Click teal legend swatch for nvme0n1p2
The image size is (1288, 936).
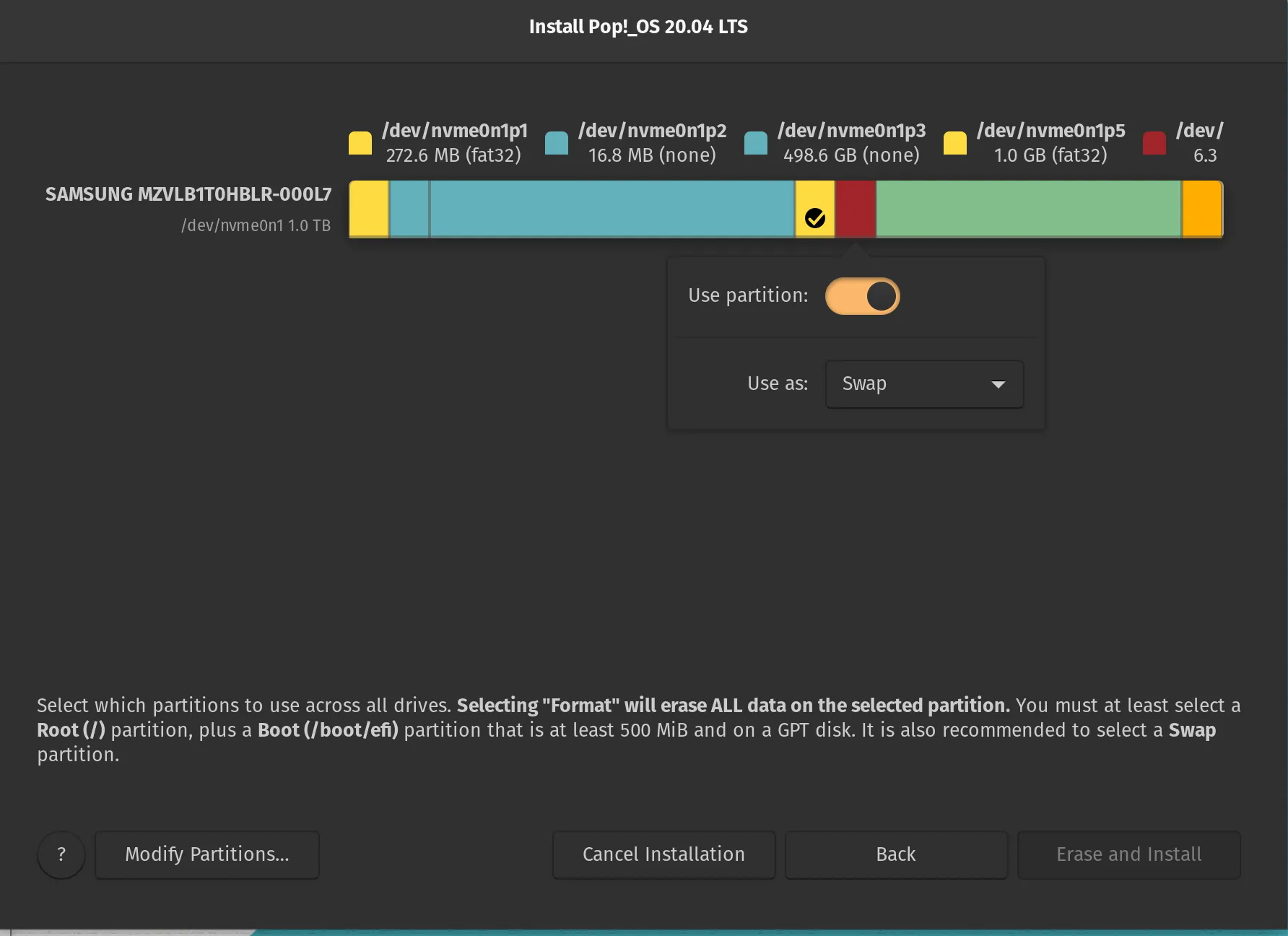click(x=557, y=143)
